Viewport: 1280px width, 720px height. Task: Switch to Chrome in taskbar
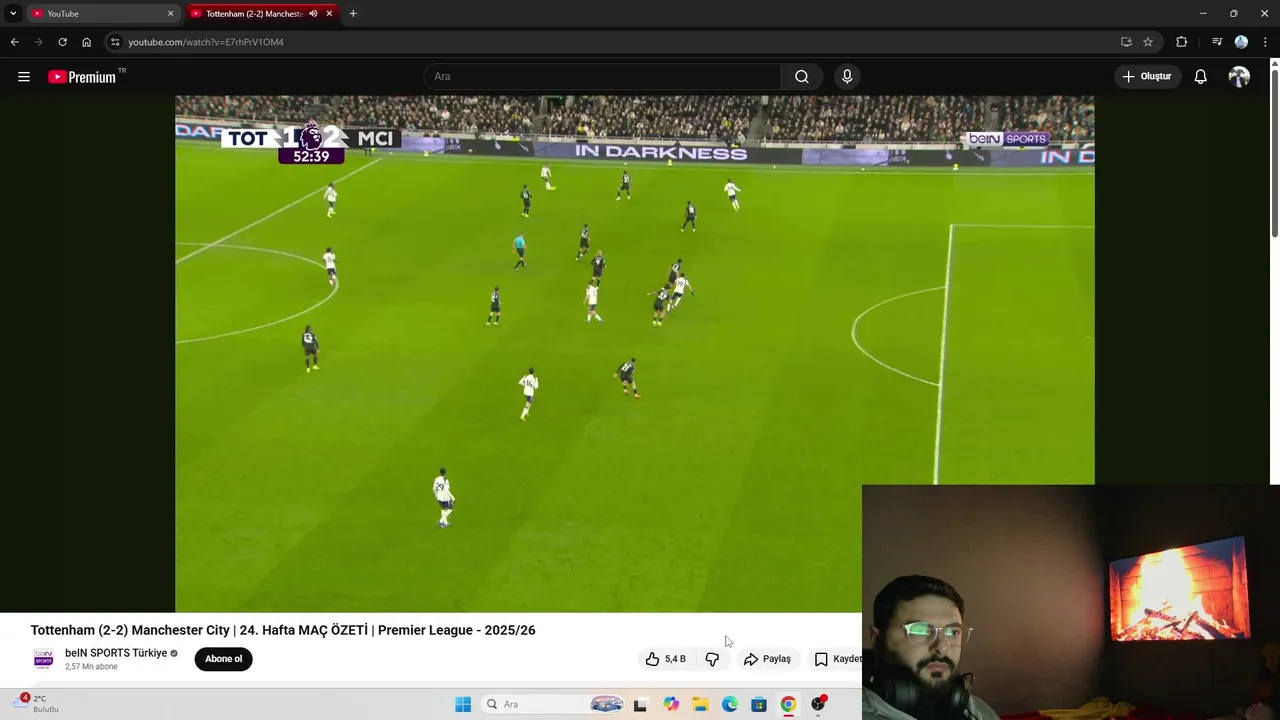click(x=788, y=704)
